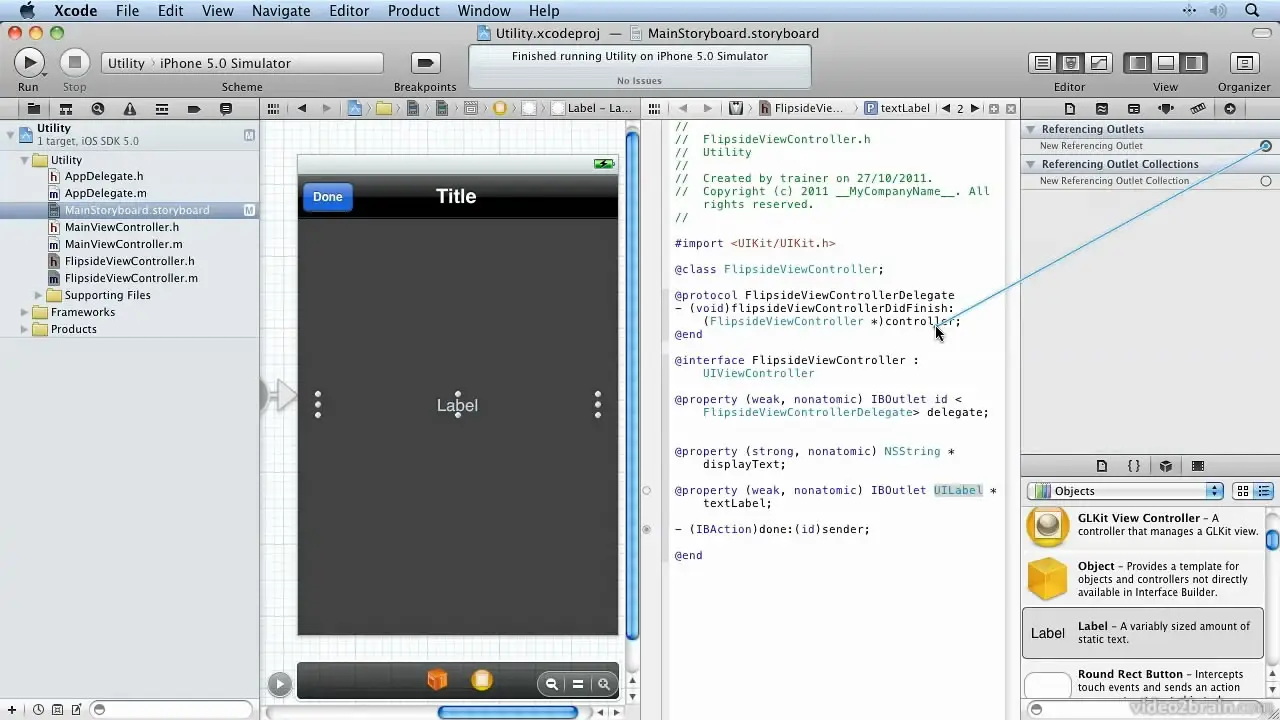This screenshot has height=720, width=1280.
Task: Open the Organizer window
Action: [1244, 62]
